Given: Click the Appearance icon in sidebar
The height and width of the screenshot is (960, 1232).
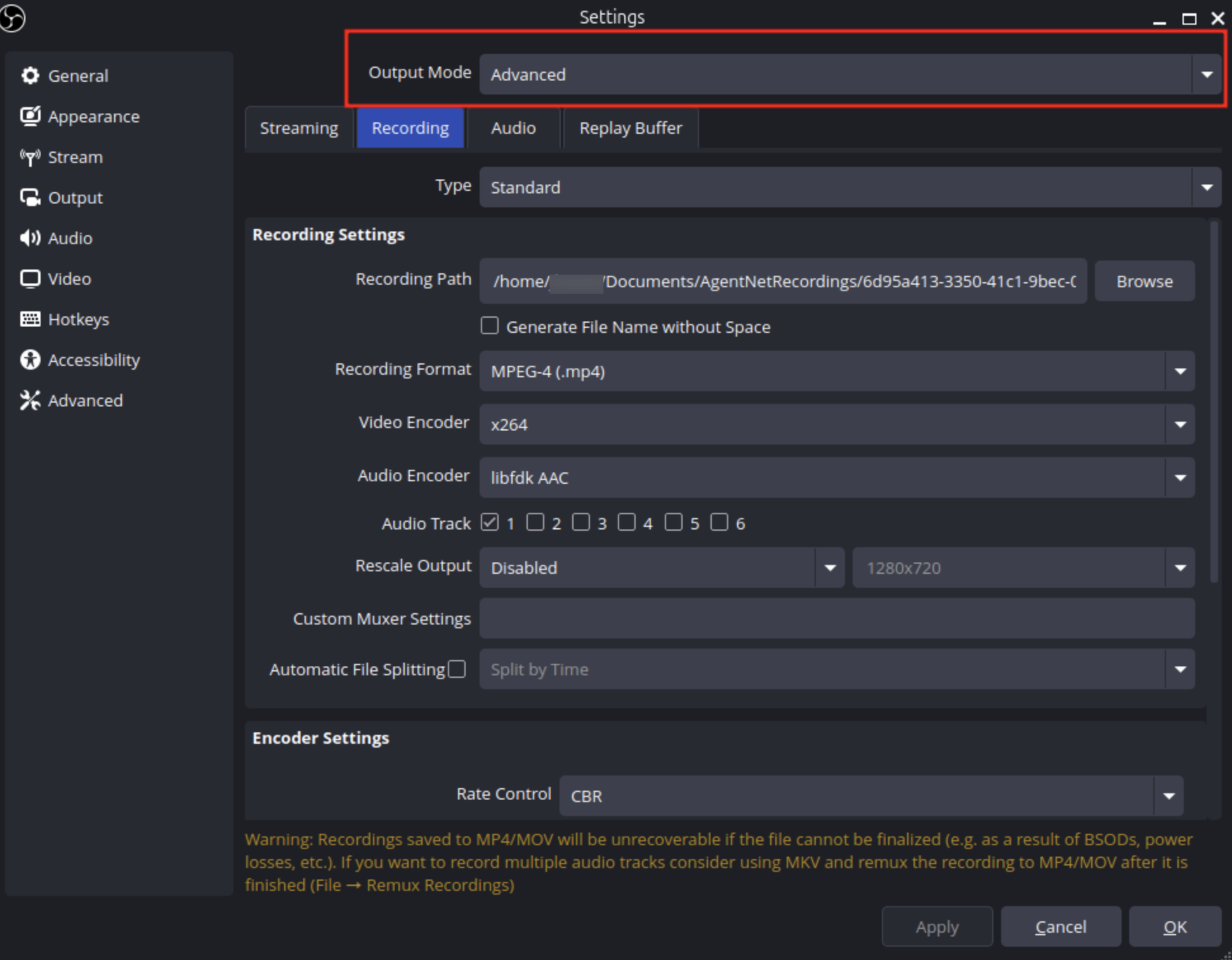Looking at the screenshot, I should point(30,116).
